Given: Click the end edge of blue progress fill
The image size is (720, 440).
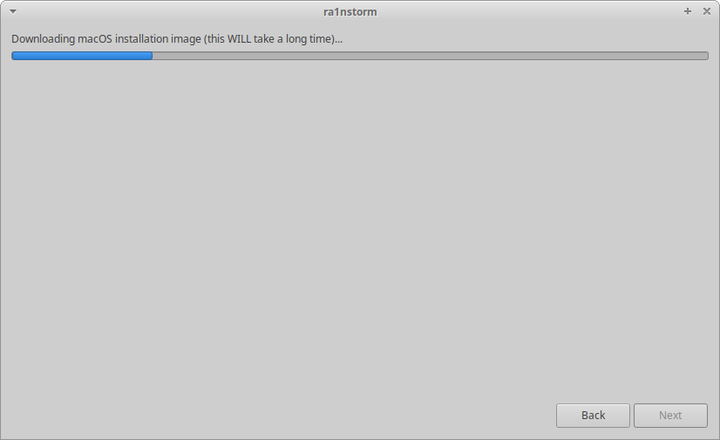Looking at the screenshot, I should tap(152, 56).
